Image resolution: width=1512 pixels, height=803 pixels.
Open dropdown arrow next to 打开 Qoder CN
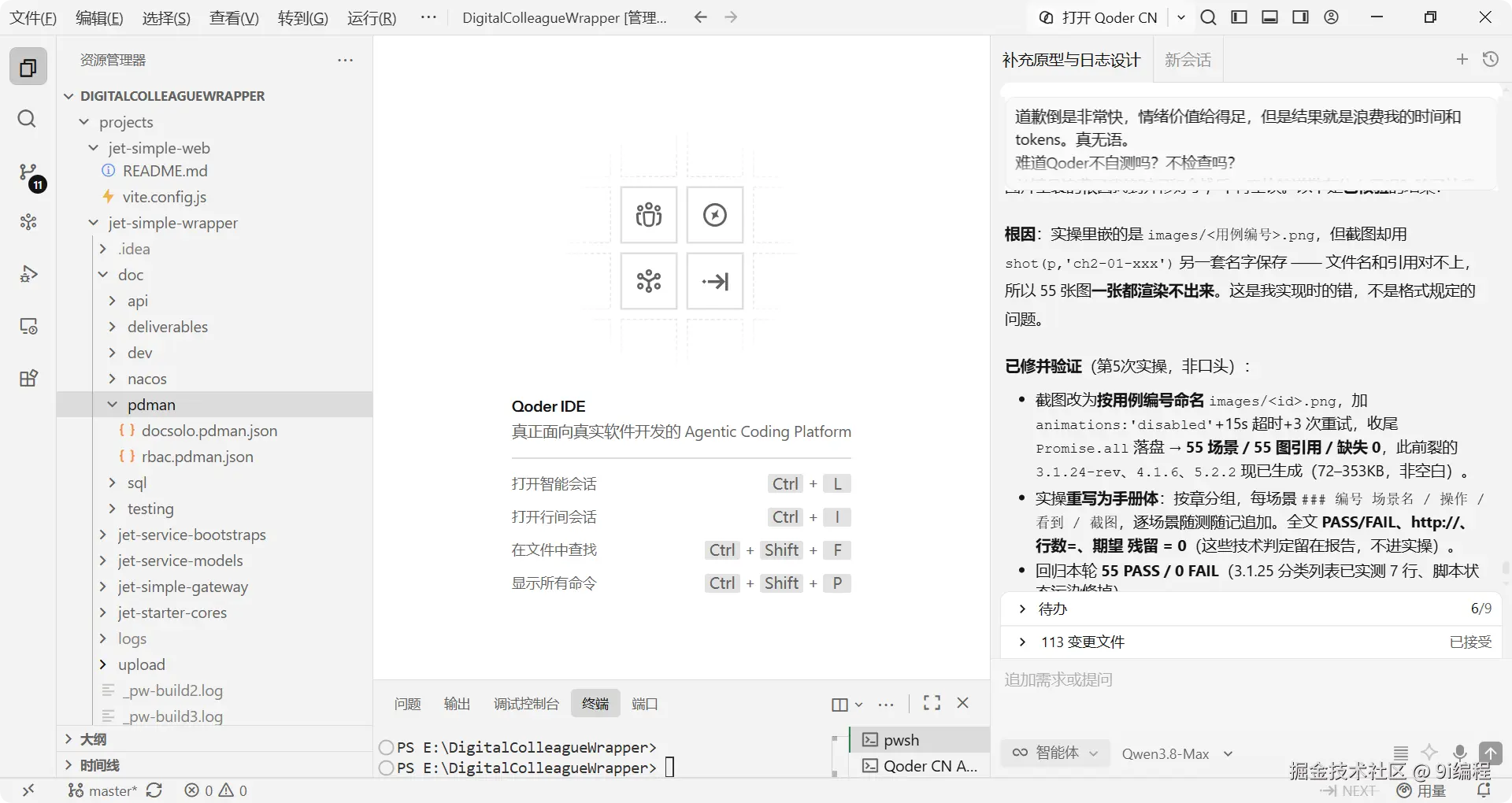(x=1181, y=17)
